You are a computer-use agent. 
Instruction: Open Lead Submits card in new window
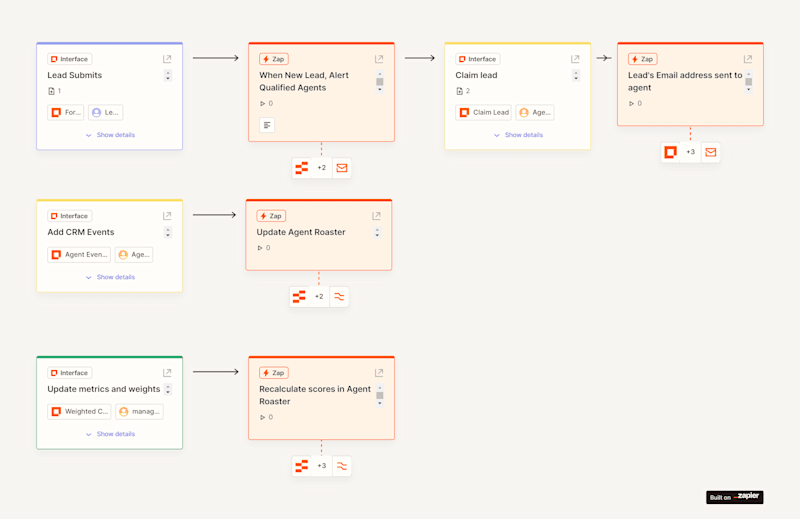click(167, 59)
